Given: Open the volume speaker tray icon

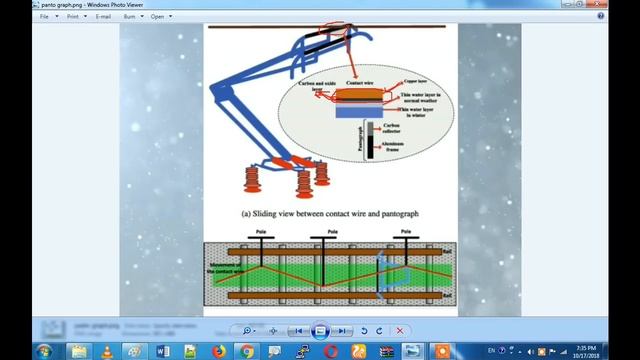Looking at the screenshot, I should point(530,351).
